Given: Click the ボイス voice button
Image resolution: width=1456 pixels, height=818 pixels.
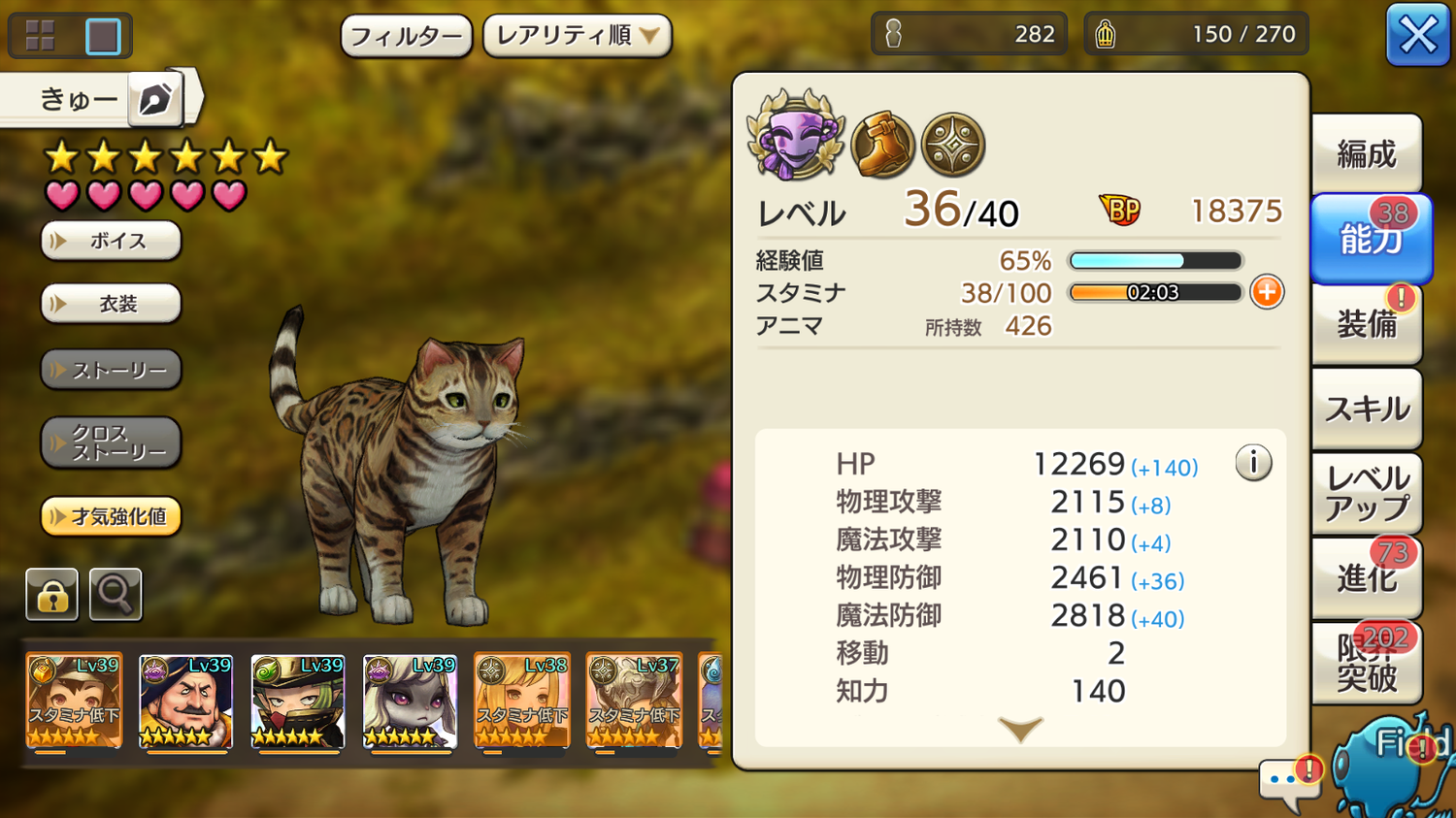Looking at the screenshot, I should click(x=111, y=241).
